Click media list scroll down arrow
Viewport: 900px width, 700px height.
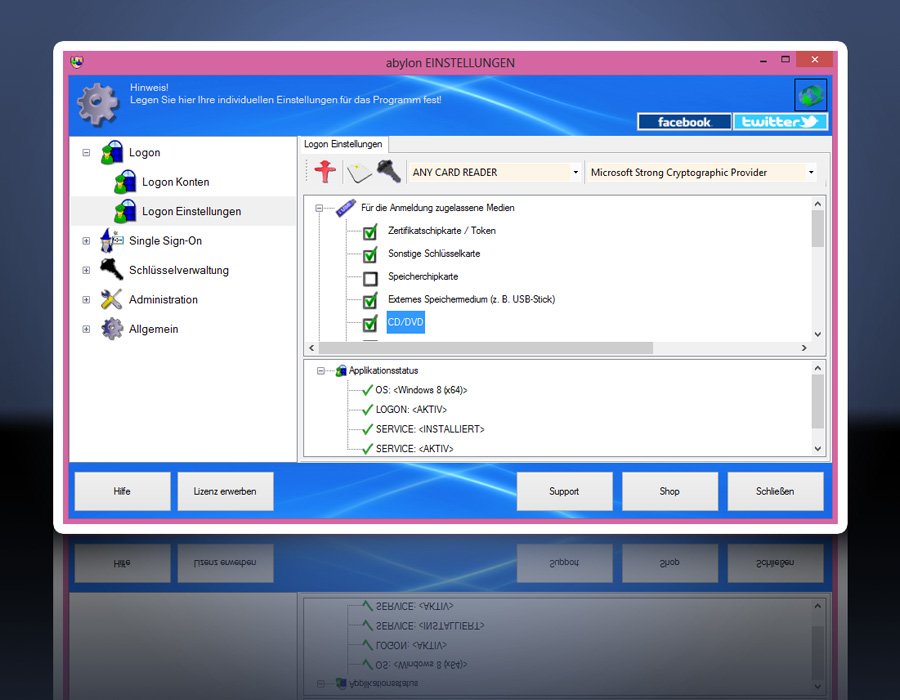(817, 334)
